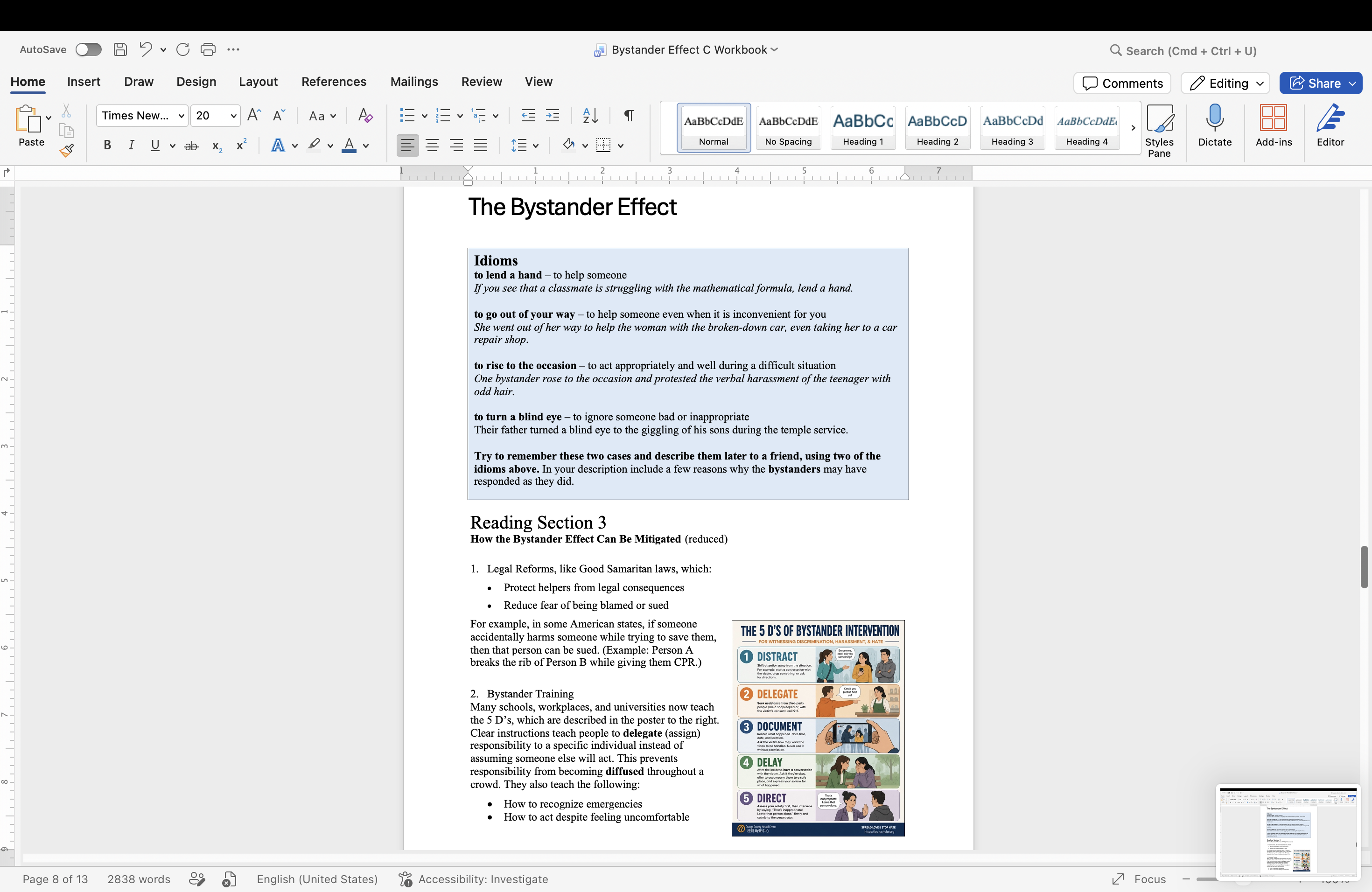1372x892 pixels.
Task: Open Add-ins from the ribbon
Action: (1274, 125)
